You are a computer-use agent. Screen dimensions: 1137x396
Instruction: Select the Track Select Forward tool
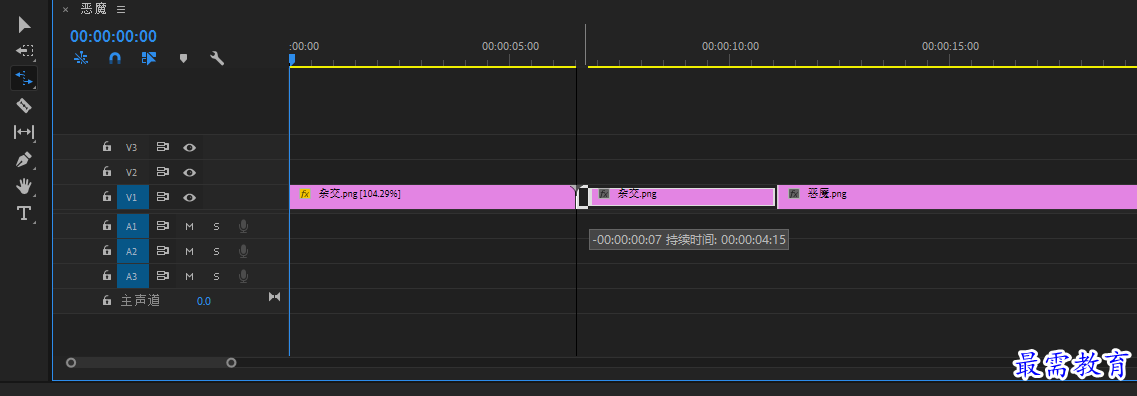coord(25,51)
